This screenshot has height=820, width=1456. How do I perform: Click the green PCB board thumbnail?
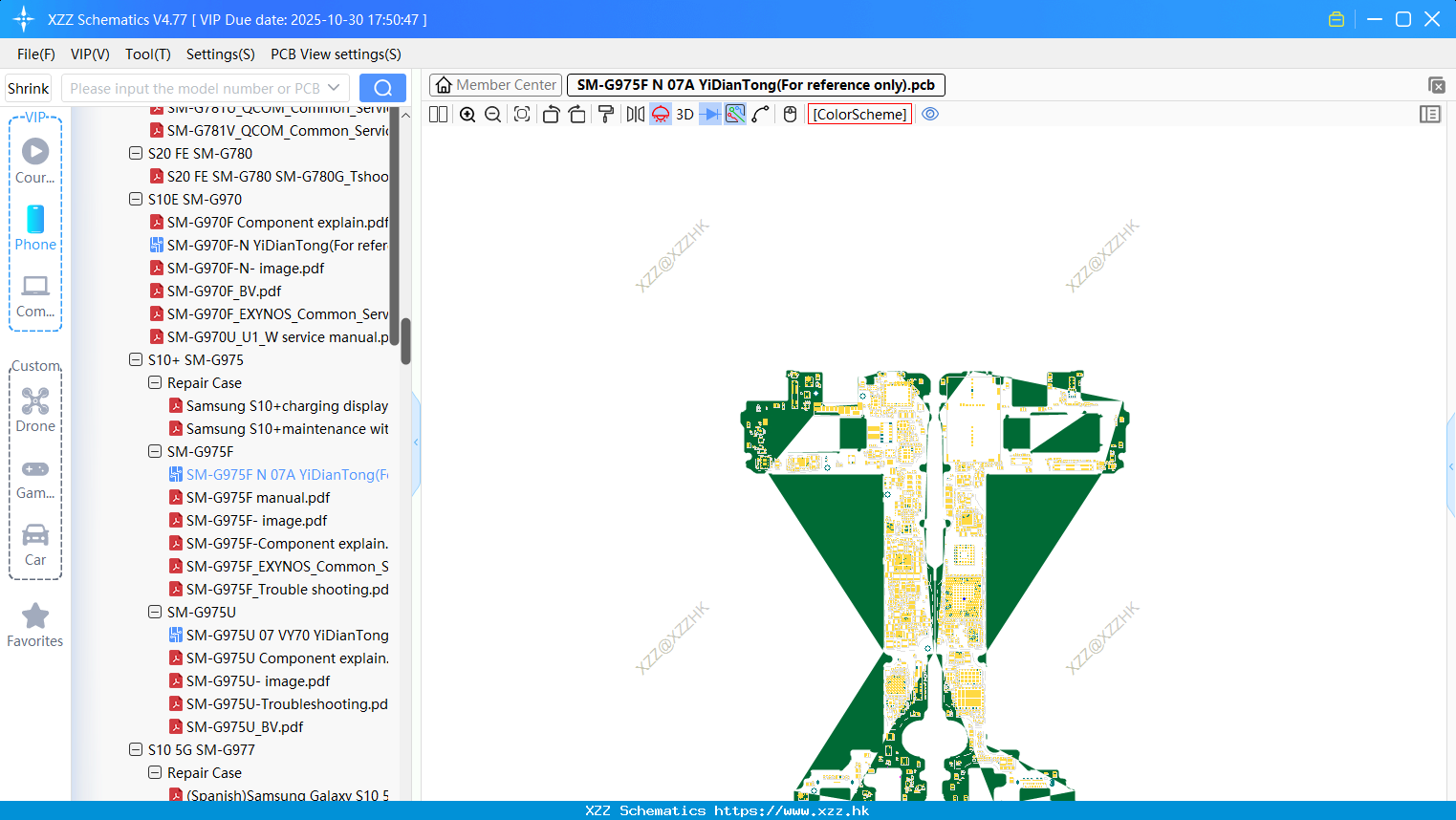click(935, 585)
